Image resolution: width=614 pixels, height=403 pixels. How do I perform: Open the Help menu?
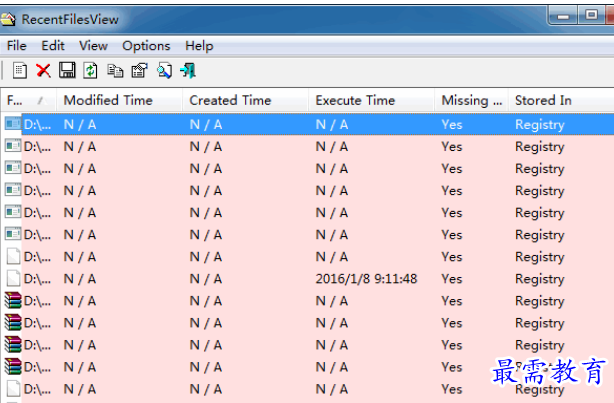click(x=199, y=46)
